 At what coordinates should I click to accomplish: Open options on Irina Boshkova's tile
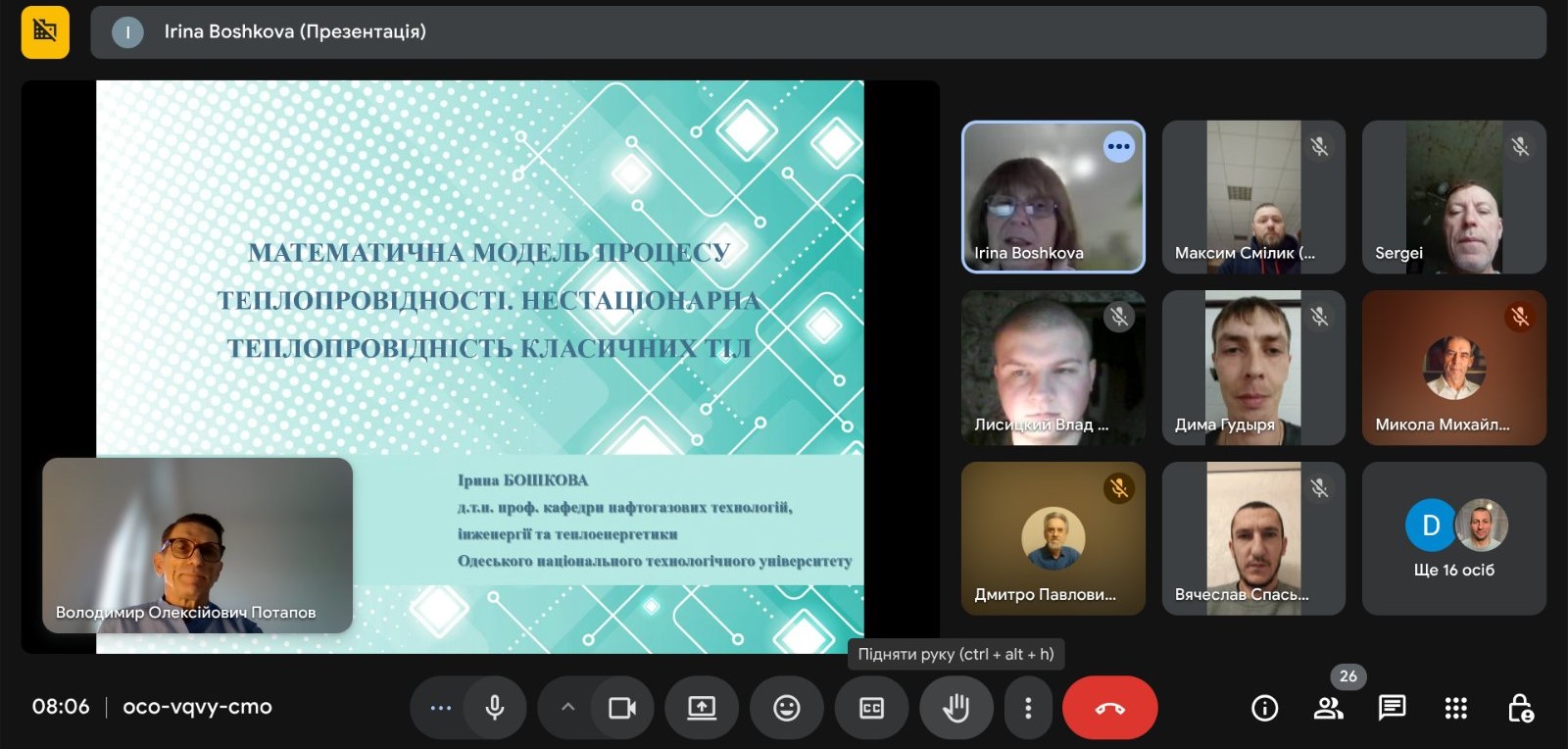[x=1118, y=147]
